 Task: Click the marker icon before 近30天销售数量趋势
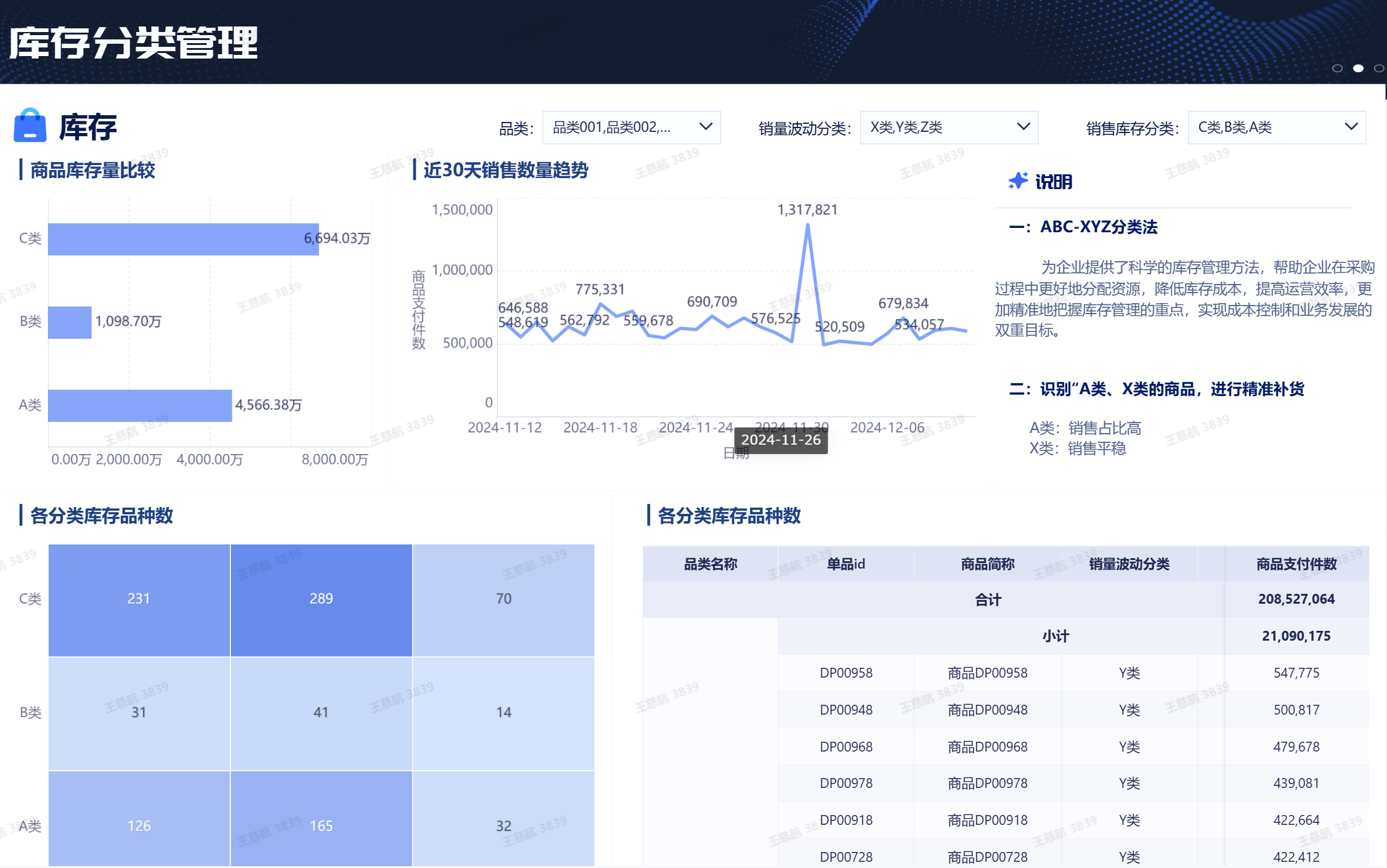[x=416, y=171]
